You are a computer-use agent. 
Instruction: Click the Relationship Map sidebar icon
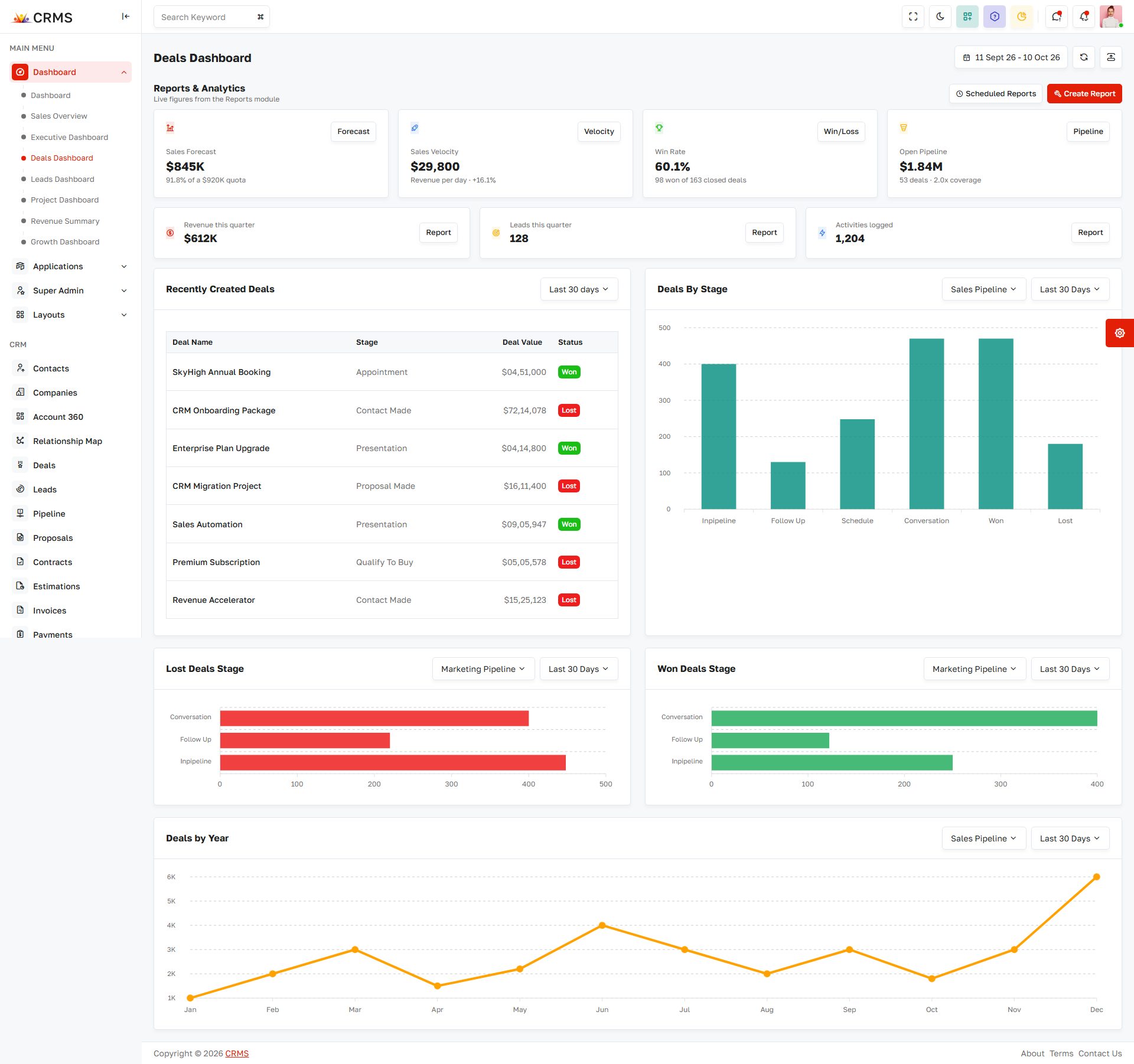point(20,440)
